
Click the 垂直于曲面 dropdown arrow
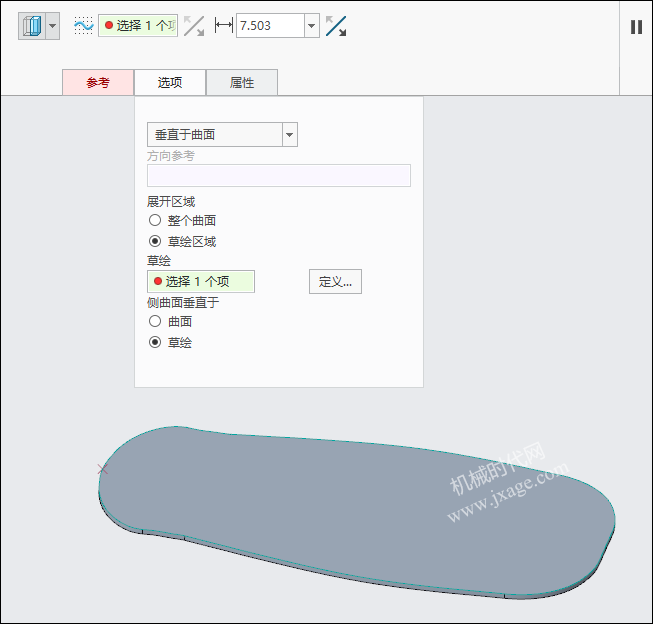pos(290,135)
